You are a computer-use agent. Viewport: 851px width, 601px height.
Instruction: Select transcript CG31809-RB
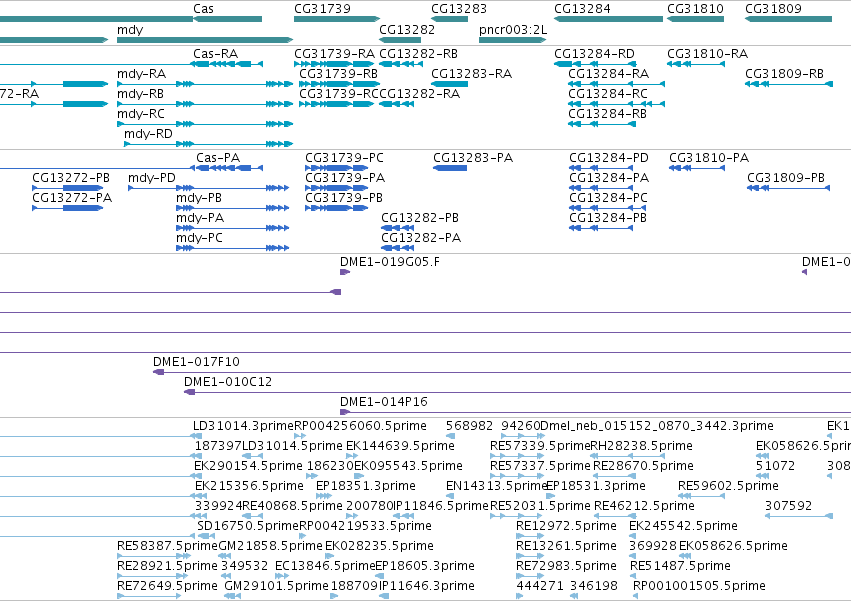coord(784,74)
